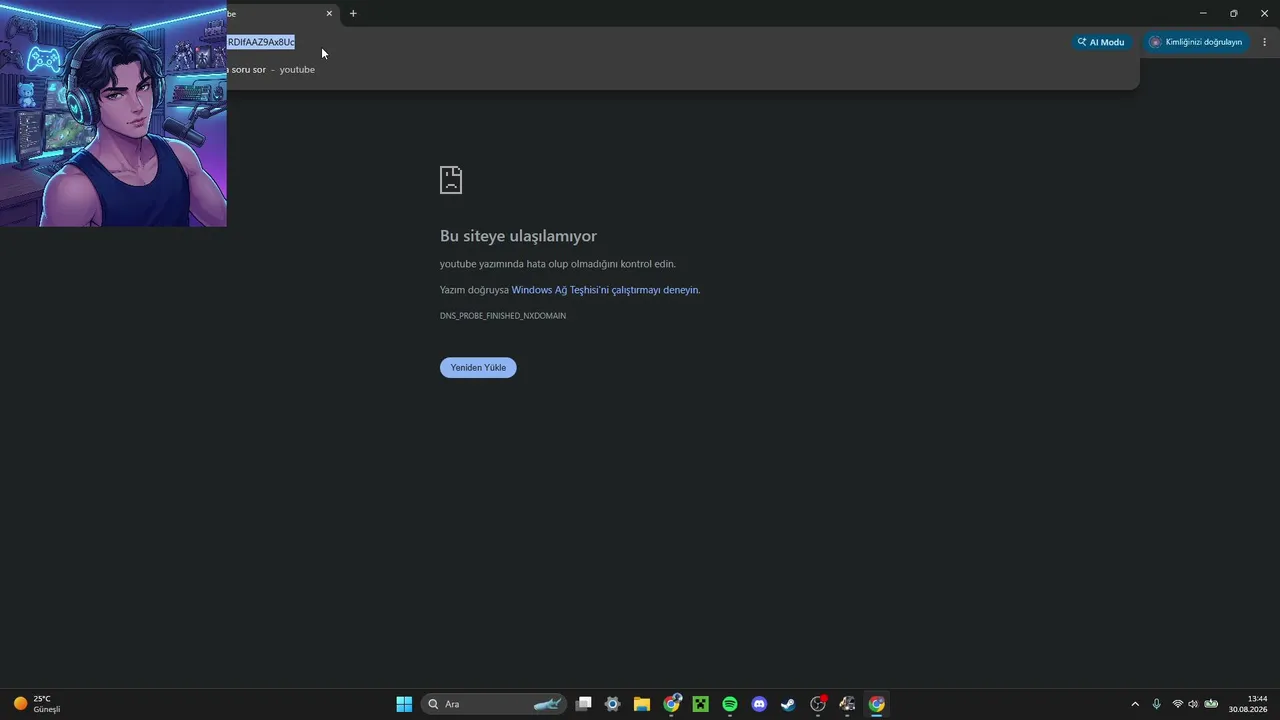Open the clock showing 13:44
This screenshot has height=720, width=1280.
(x=1248, y=704)
